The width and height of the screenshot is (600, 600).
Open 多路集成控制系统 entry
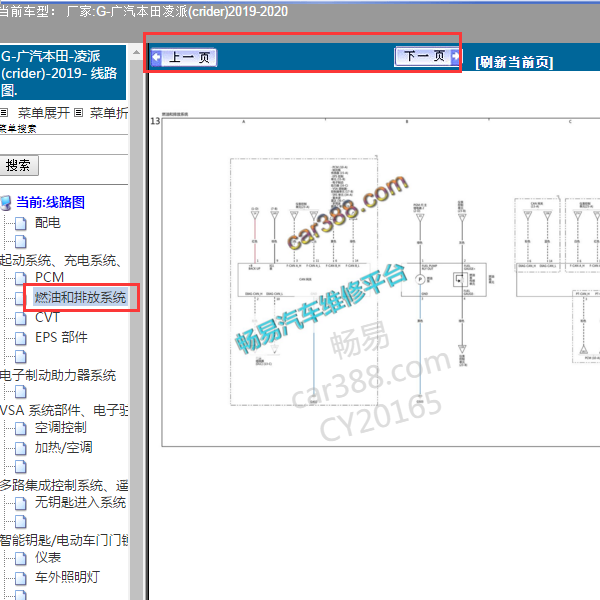[x=64, y=485]
